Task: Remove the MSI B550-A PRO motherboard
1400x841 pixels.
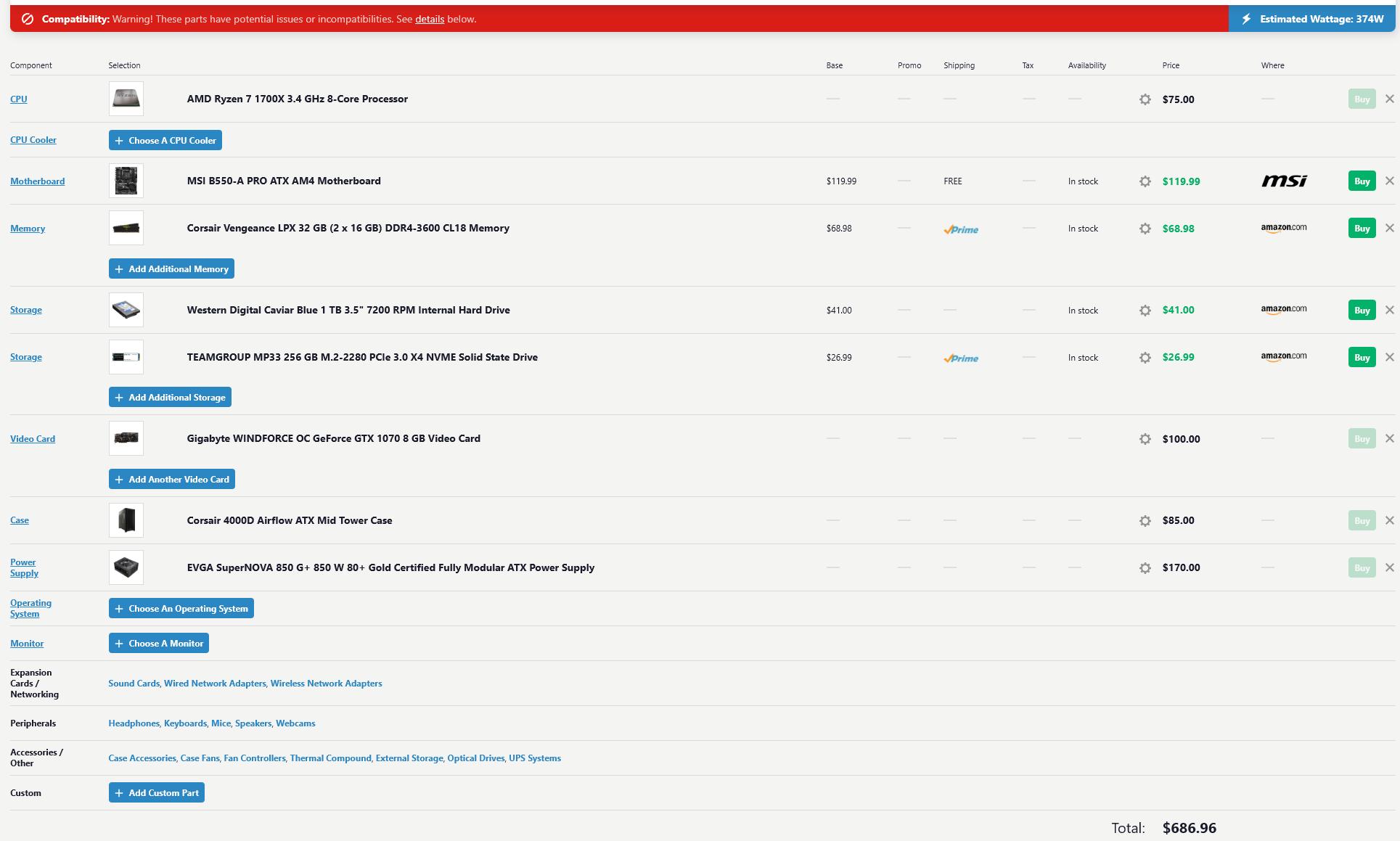Action: coord(1389,181)
